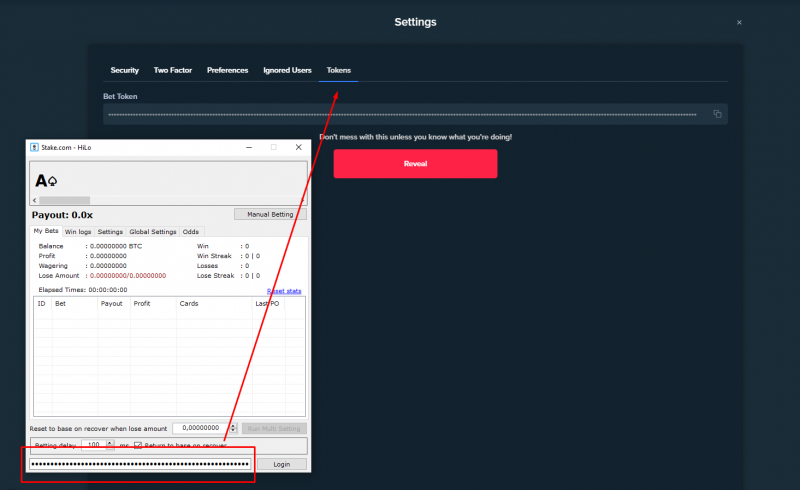The width and height of the screenshot is (800, 490).
Task: Increase the Betting delay value
Action: 110,443
